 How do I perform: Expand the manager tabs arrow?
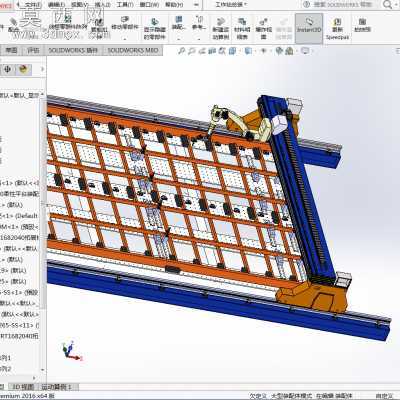pyautogui.click(x=42, y=69)
